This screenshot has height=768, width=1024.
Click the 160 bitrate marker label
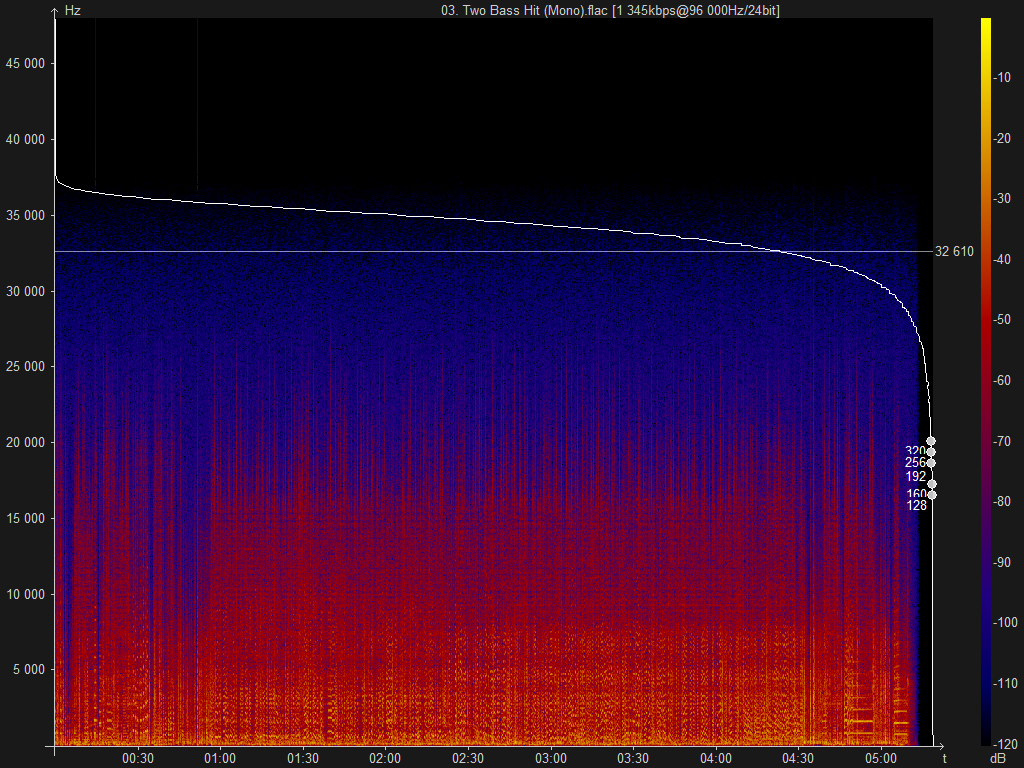coord(916,494)
